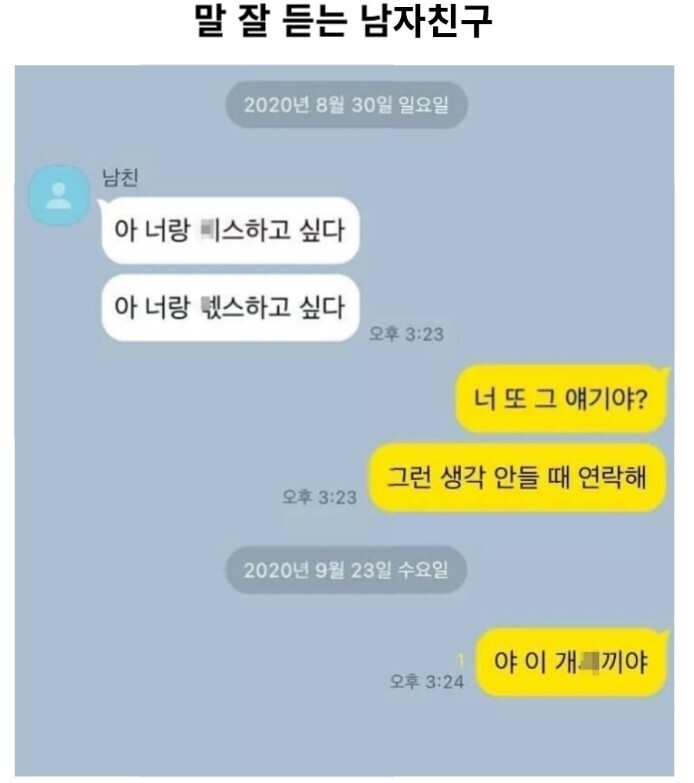Screen dimensions: 694x783
Task: Click the blurred character in the second white bubble
Action: click(204, 307)
